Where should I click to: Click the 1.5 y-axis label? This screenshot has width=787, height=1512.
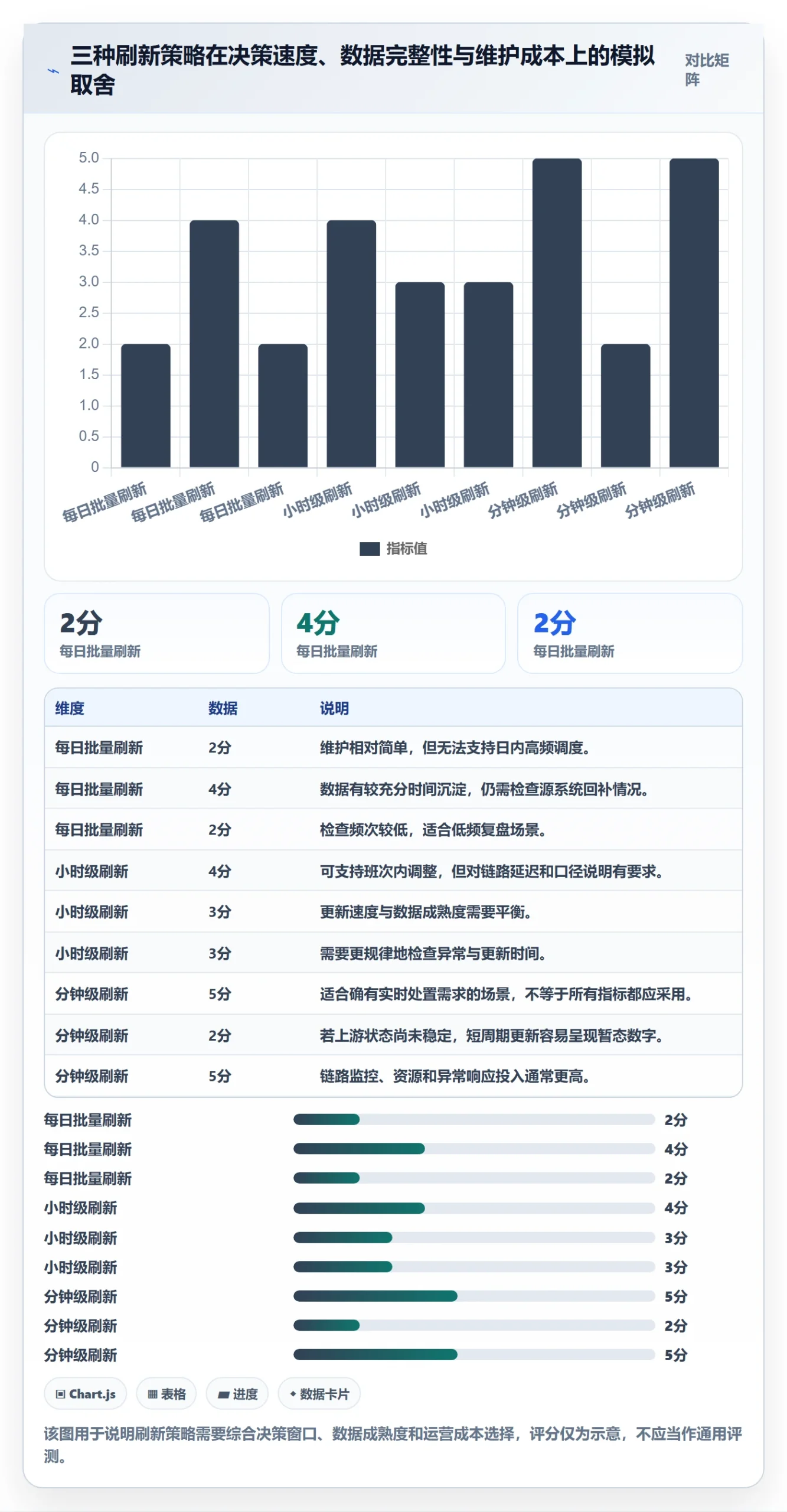click(x=89, y=374)
